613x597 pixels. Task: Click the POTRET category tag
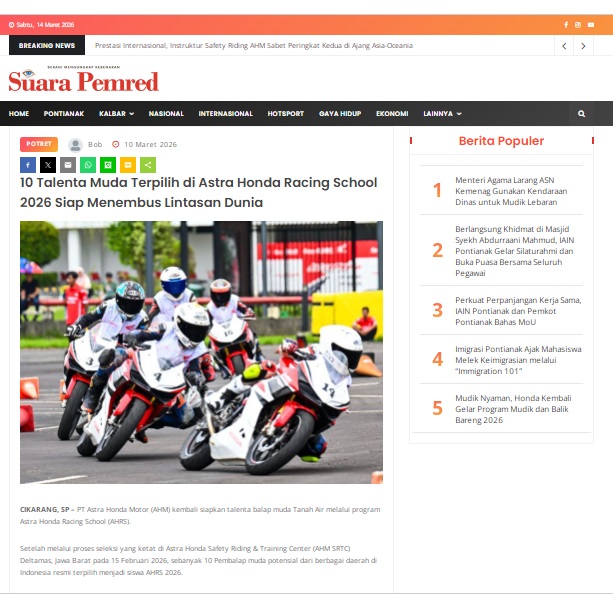[x=39, y=144]
